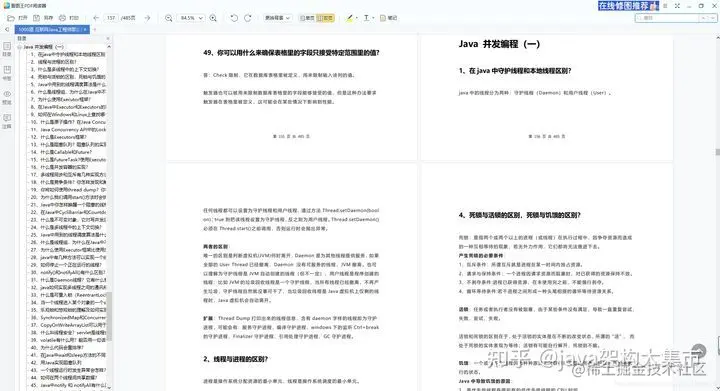Select the highlighter pen tool
The height and width of the screenshot is (391, 720).
point(349,18)
